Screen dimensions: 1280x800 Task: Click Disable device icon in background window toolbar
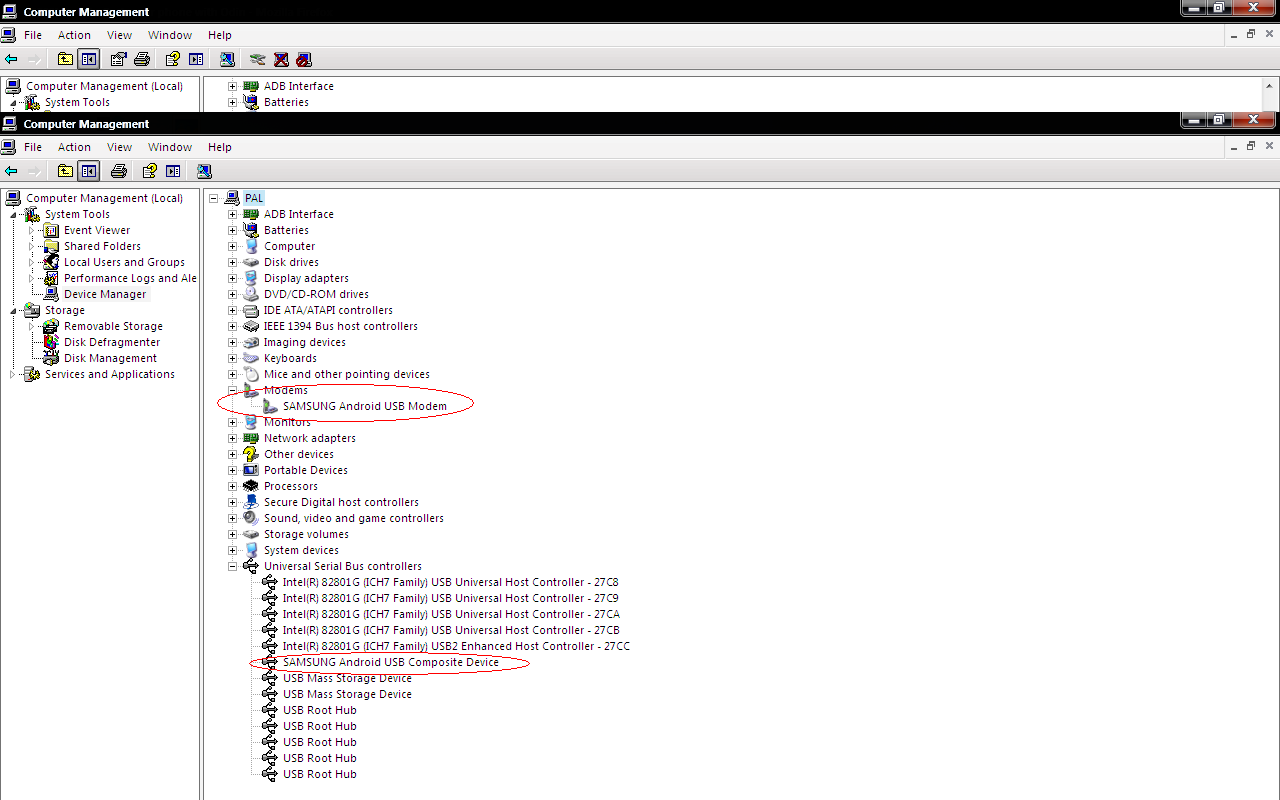(x=304, y=59)
